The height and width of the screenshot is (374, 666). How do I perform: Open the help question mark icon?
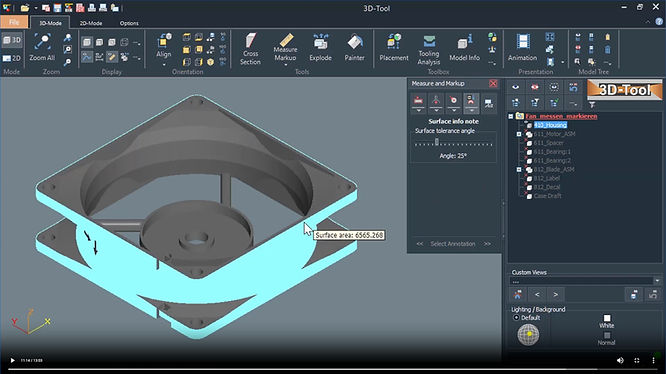point(659,21)
